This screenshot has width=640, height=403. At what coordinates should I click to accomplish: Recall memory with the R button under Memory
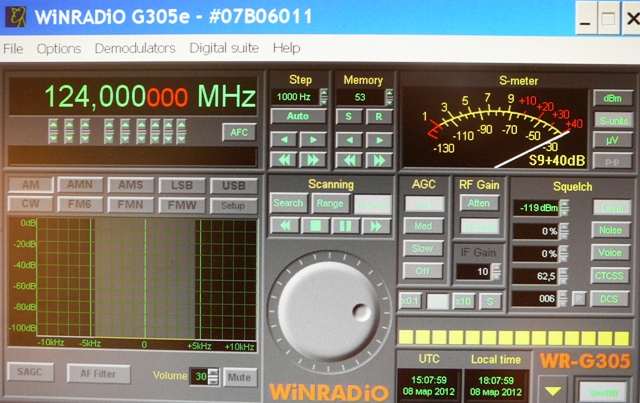[x=379, y=117]
